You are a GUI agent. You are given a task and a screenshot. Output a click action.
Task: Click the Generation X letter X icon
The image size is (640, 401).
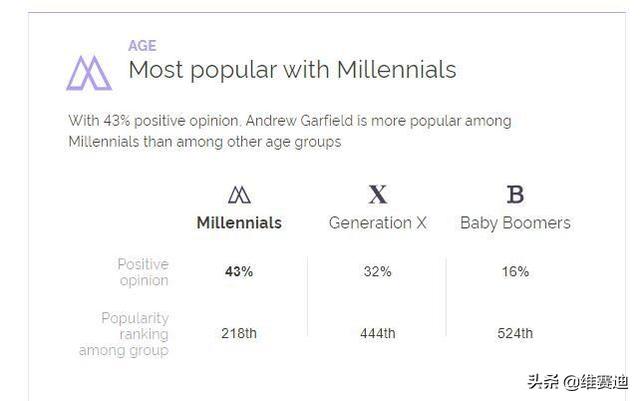pyautogui.click(x=378, y=194)
